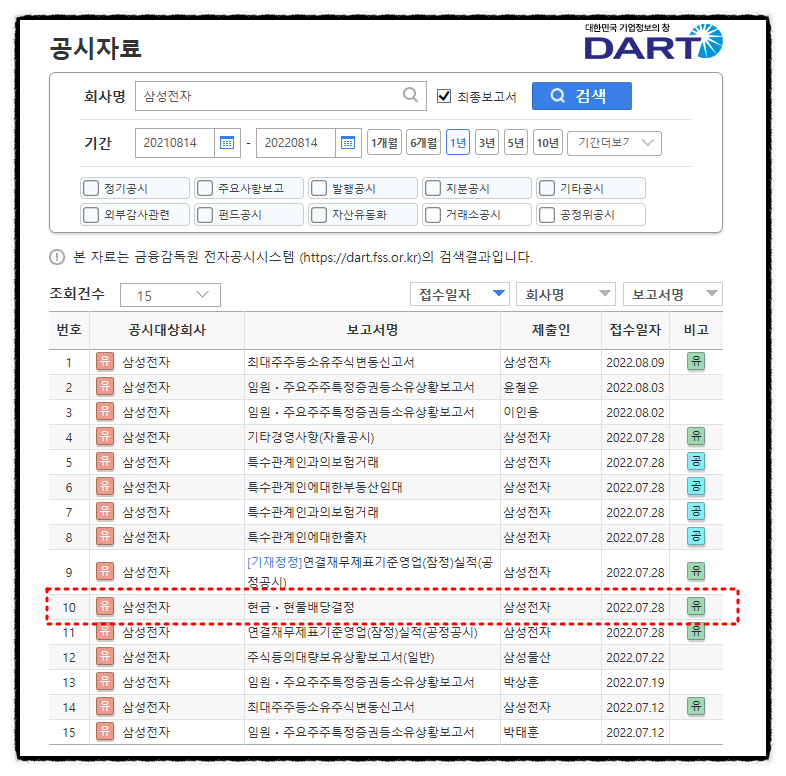786x776 pixels.
Task: Click green 유 remark badge in row 10
Action: 696,607
